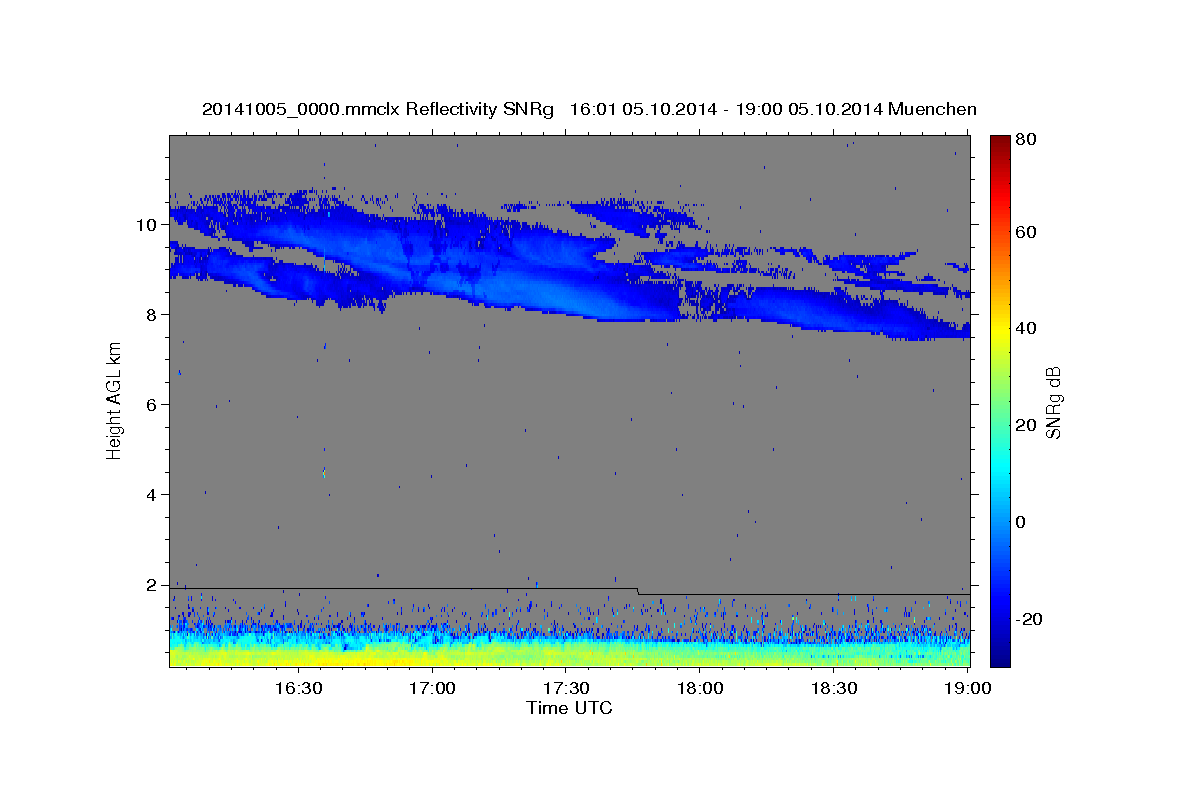Viewport: 1200px width, 800px height.
Task: Click the colorbar value 60
Action: click(1025, 232)
